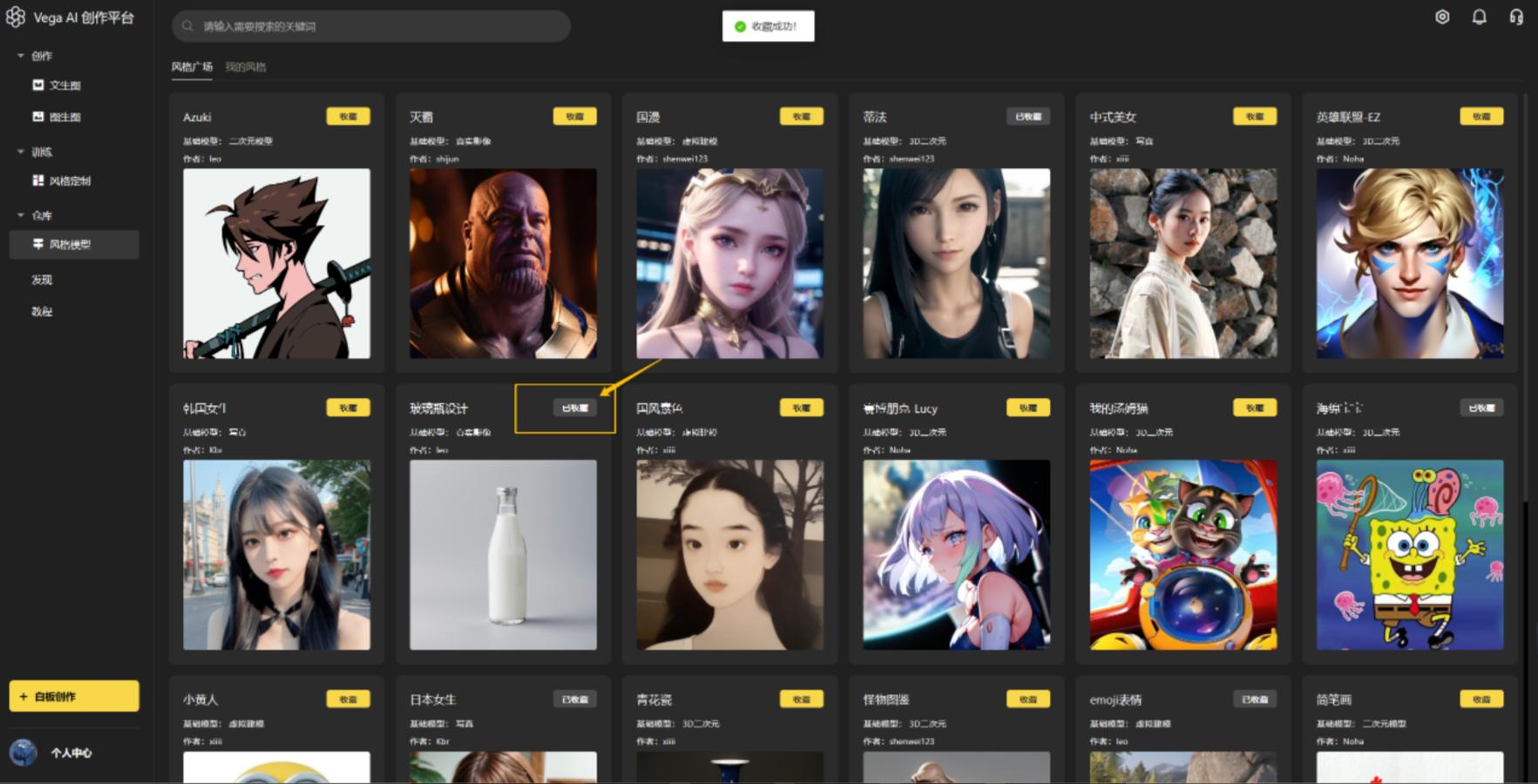Toggle 收藏 on the 国漫 card
This screenshot has height=784, width=1538.
coord(801,116)
